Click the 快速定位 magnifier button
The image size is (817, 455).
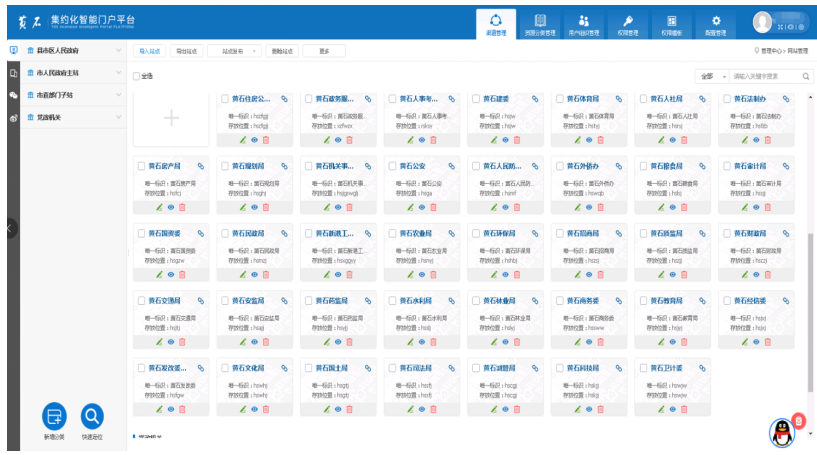[91, 416]
